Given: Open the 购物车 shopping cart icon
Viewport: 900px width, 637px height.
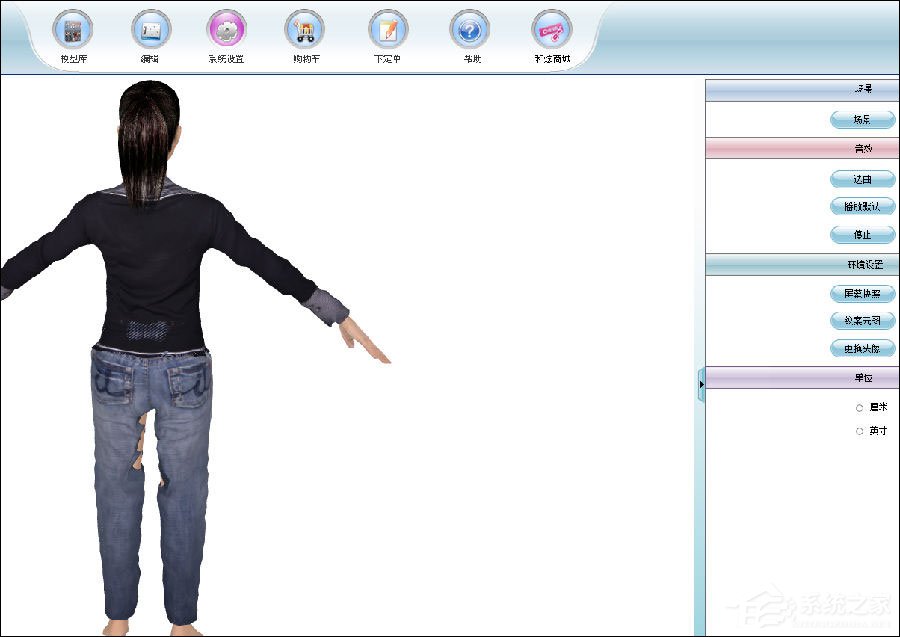Looking at the screenshot, I should (x=304, y=30).
